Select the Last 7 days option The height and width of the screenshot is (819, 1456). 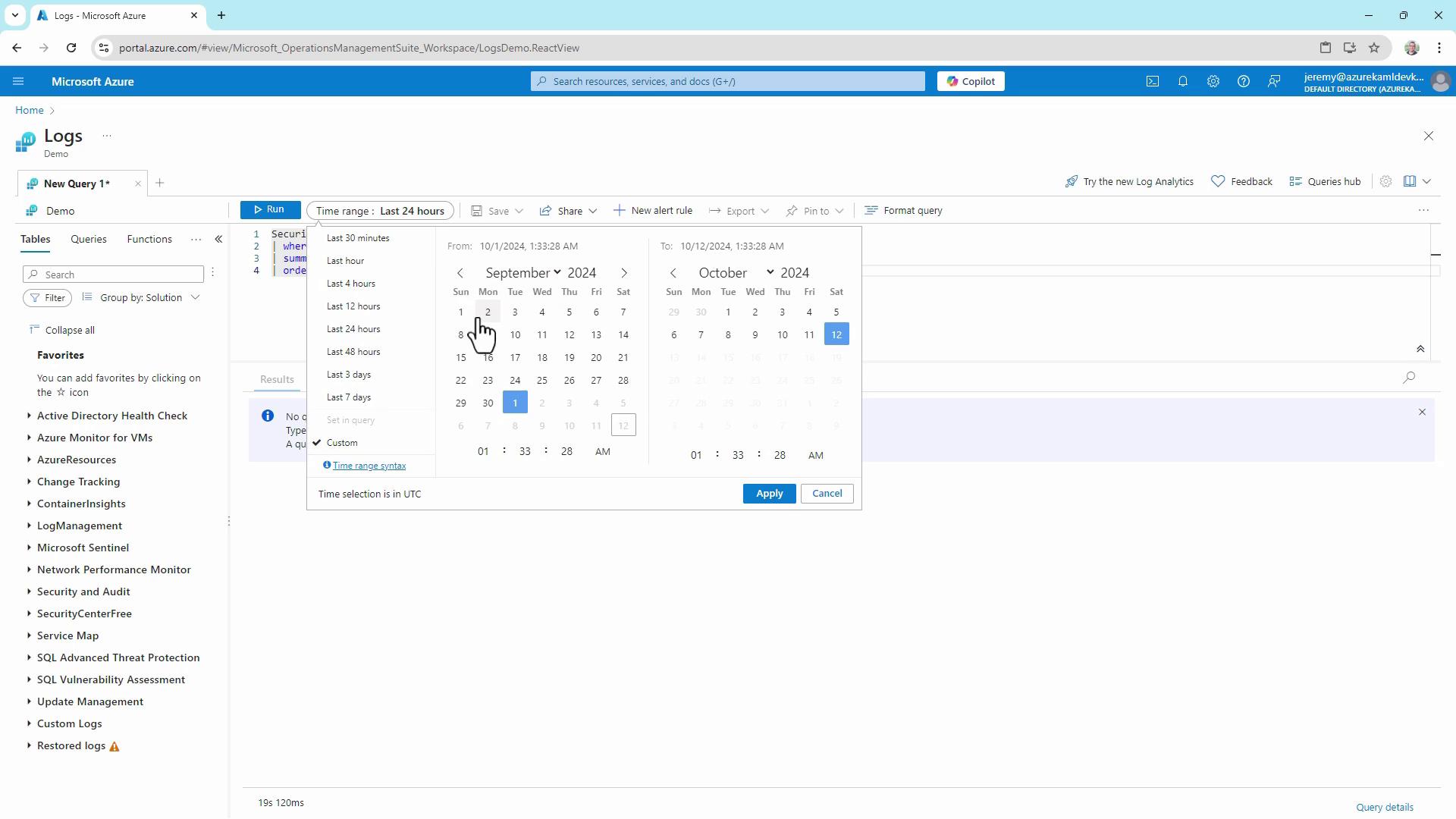[x=349, y=397]
